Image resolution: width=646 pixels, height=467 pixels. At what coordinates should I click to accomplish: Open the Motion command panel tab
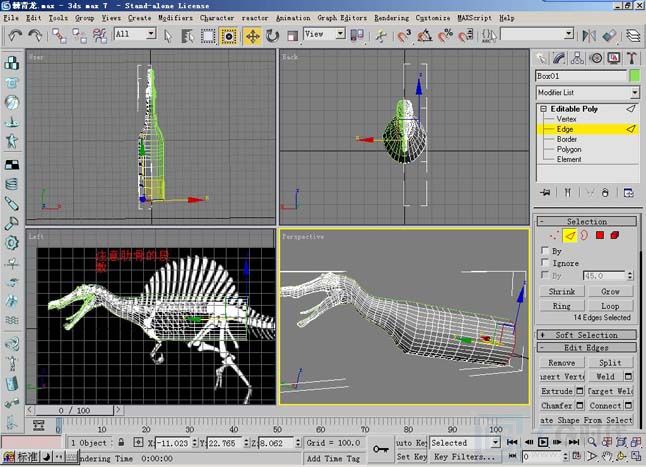coord(596,58)
